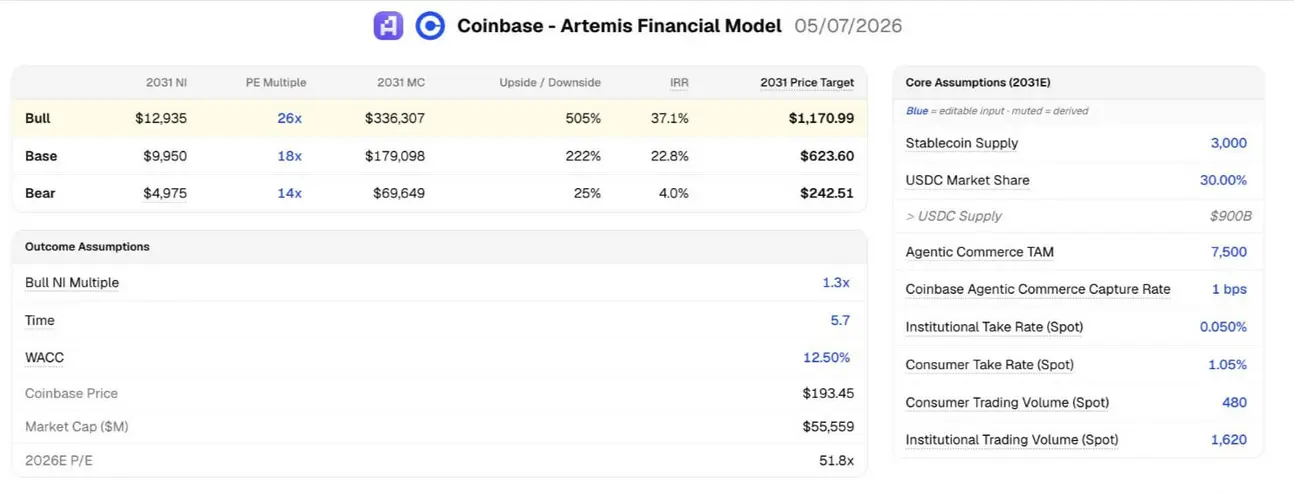The height and width of the screenshot is (494, 1294).
Task: Click the USDC Market Share label
Action: click(x=968, y=180)
